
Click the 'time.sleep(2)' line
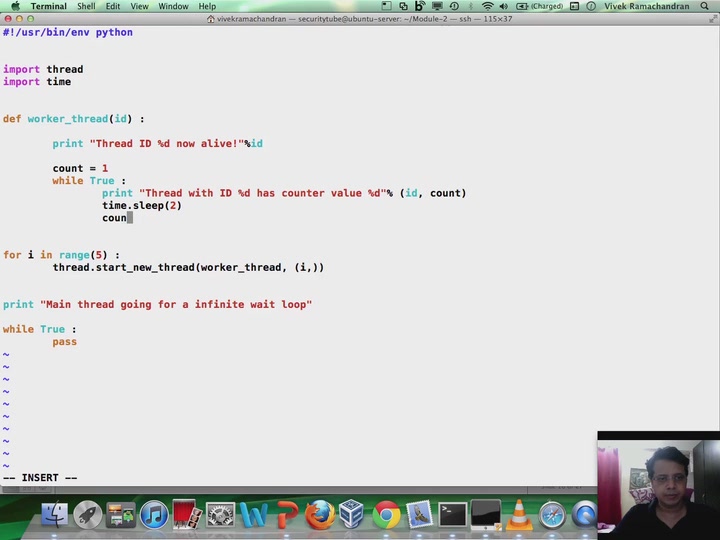tap(142, 206)
